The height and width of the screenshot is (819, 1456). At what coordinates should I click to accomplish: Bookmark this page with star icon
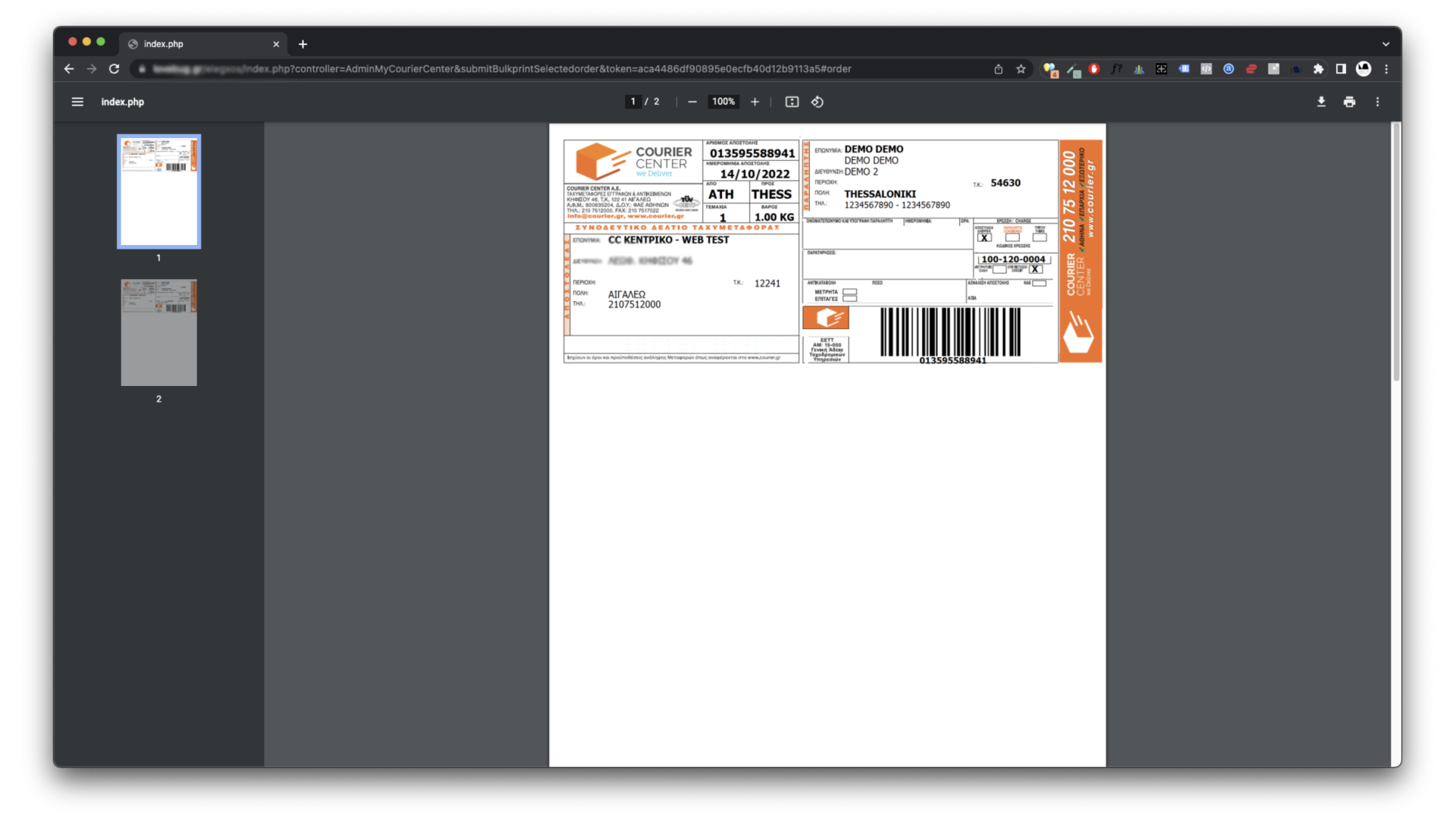(x=1021, y=69)
